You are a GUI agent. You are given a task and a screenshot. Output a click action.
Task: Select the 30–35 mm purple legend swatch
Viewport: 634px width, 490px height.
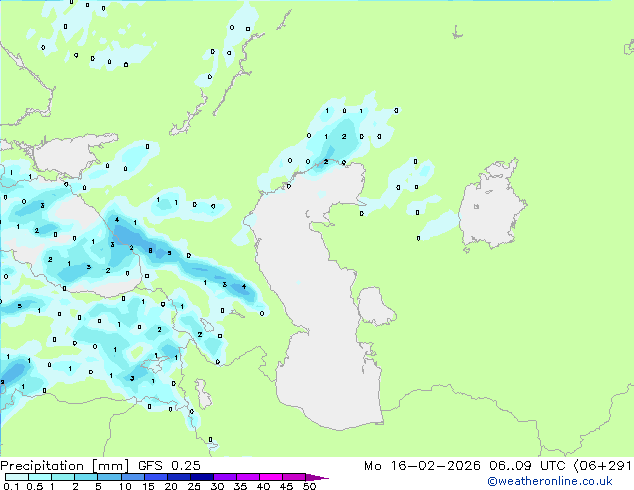[x=225, y=477]
